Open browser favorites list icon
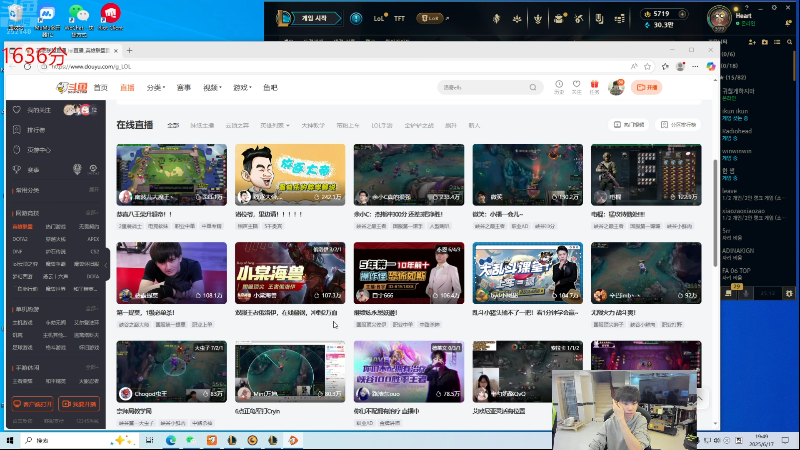 click(665, 66)
